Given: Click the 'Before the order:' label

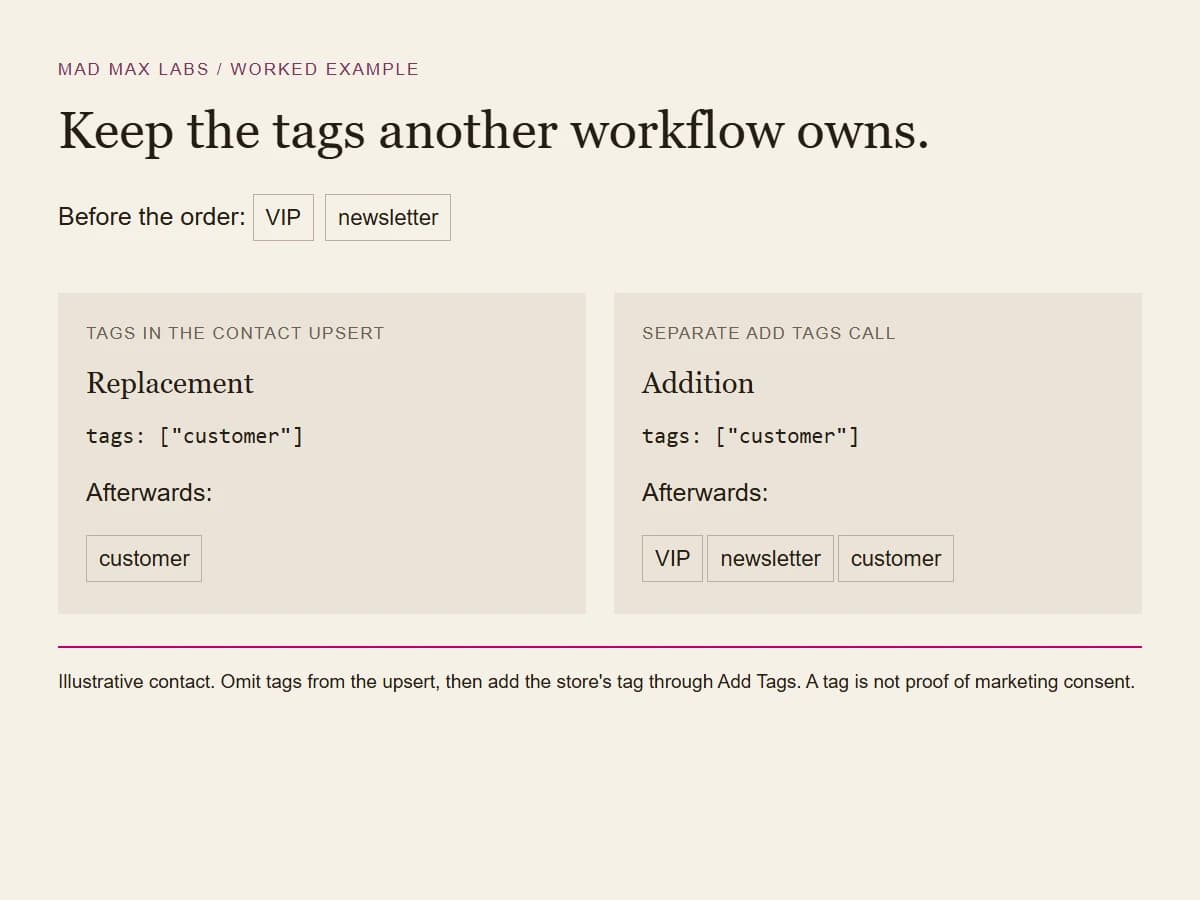Looking at the screenshot, I should (x=152, y=217).
